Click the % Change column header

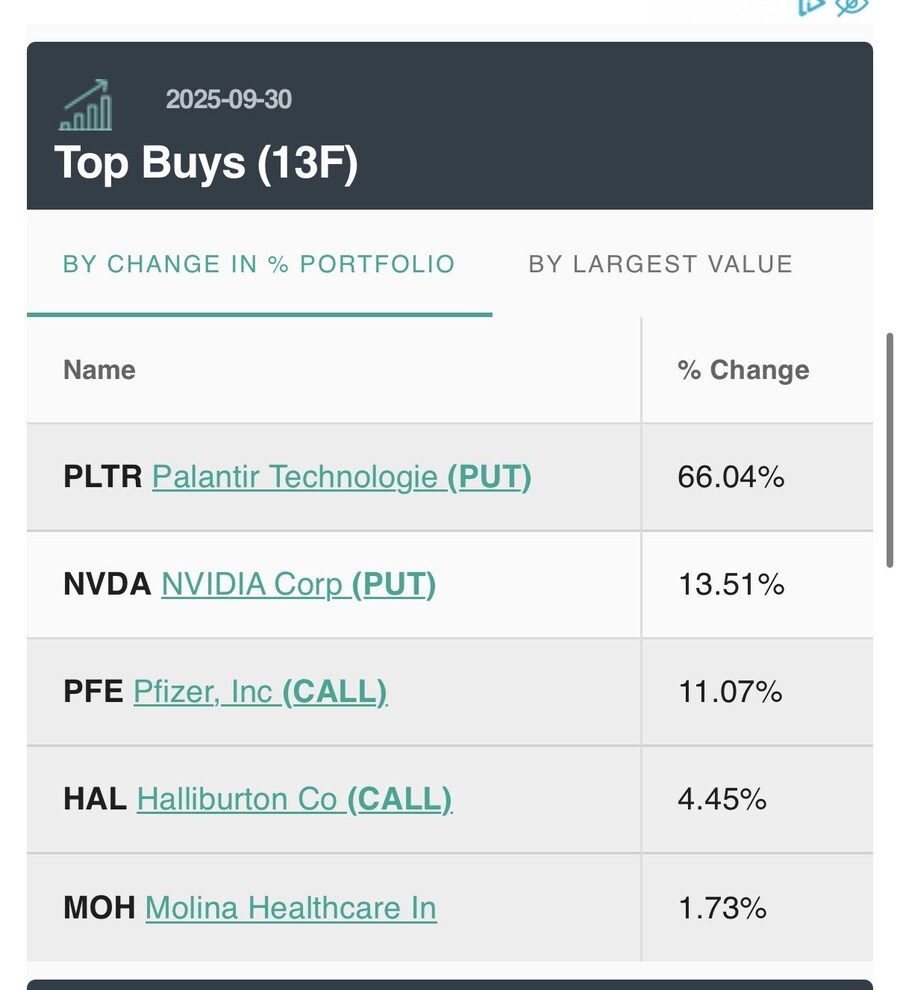743,370
